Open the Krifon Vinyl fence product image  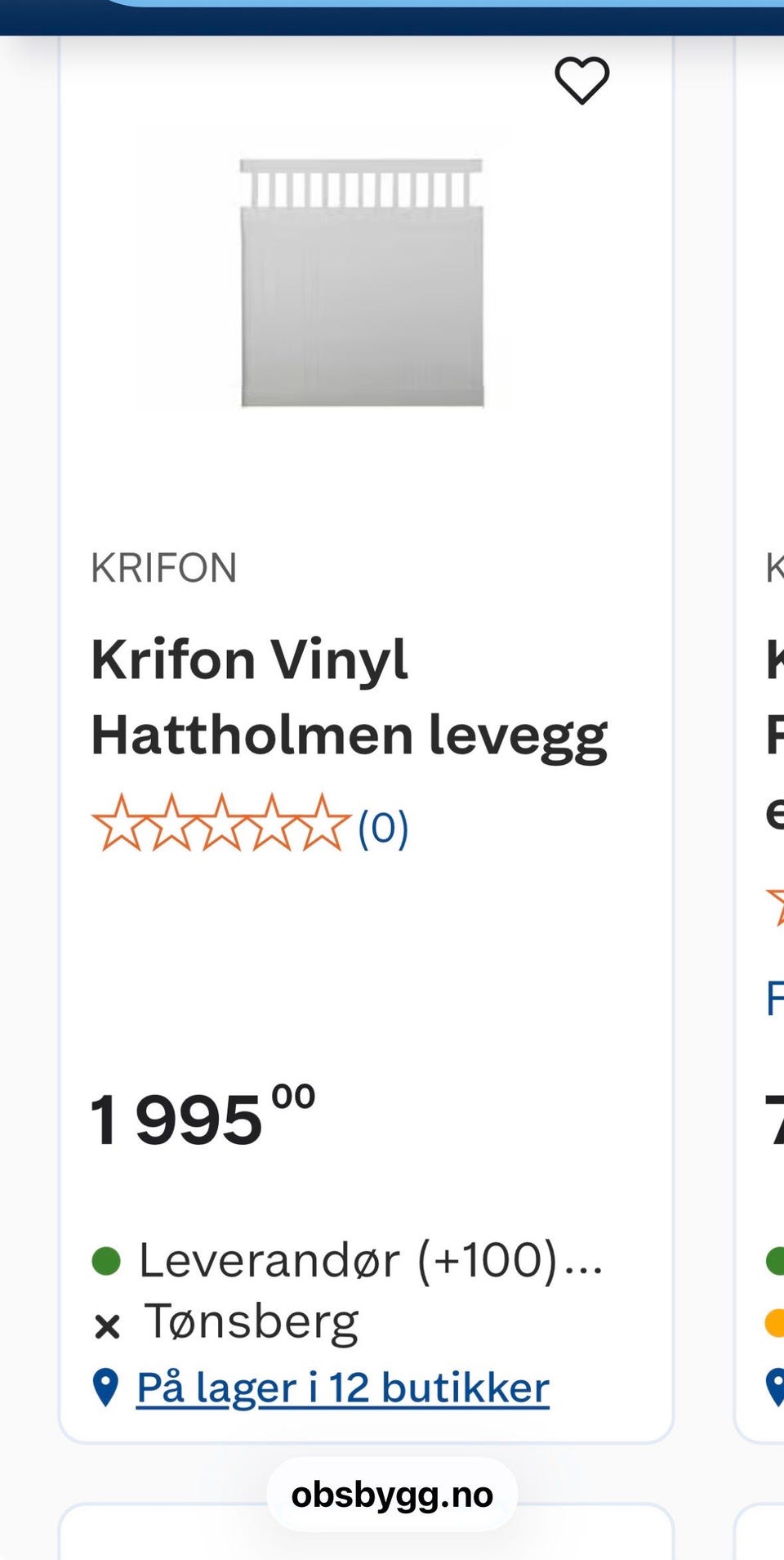(362, 283)
